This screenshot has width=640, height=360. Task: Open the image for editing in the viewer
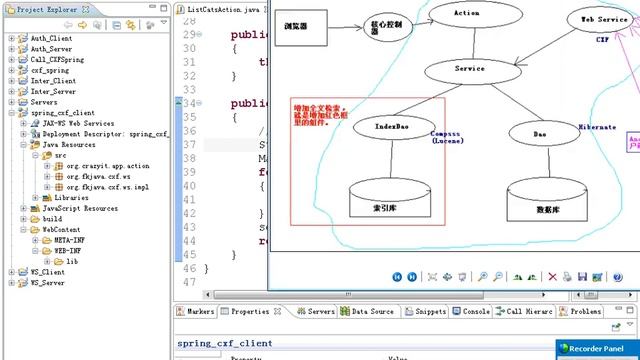597,277
